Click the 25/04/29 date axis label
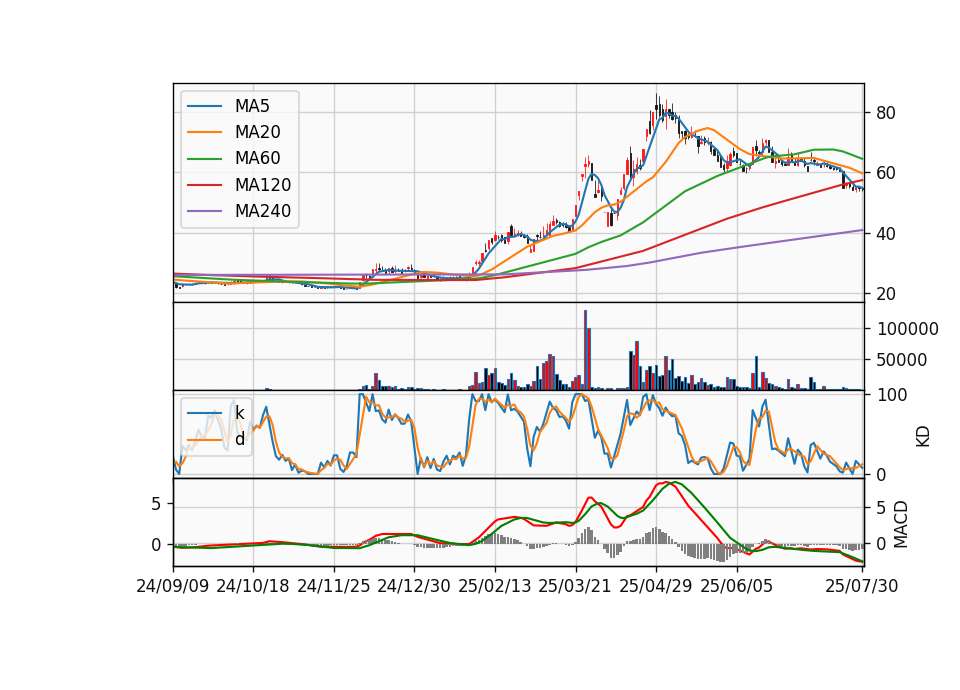The height and width of the screenshot is (690, 960). 656,587
